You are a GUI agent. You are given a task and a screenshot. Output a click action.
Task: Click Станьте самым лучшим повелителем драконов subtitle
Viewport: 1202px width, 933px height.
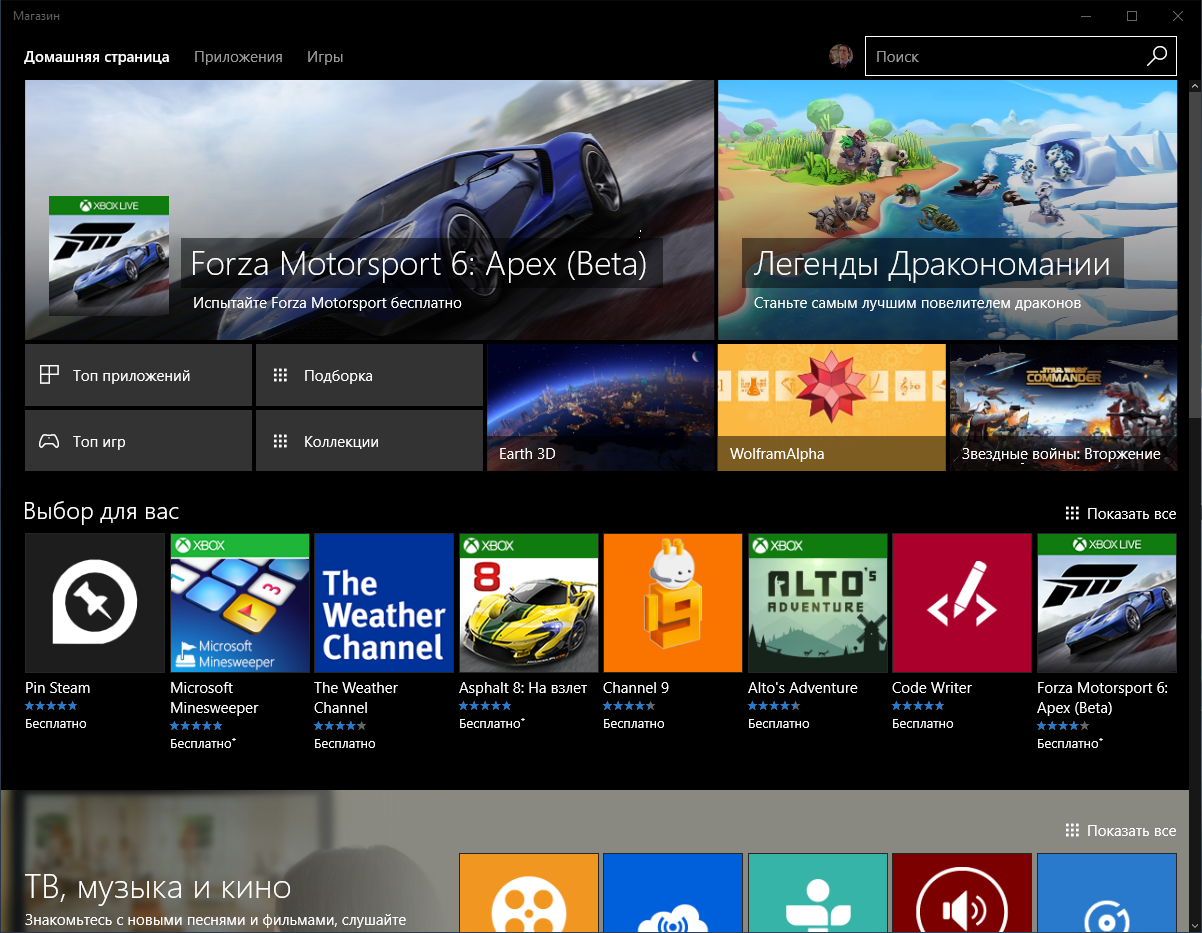click(x=917, y=302)
